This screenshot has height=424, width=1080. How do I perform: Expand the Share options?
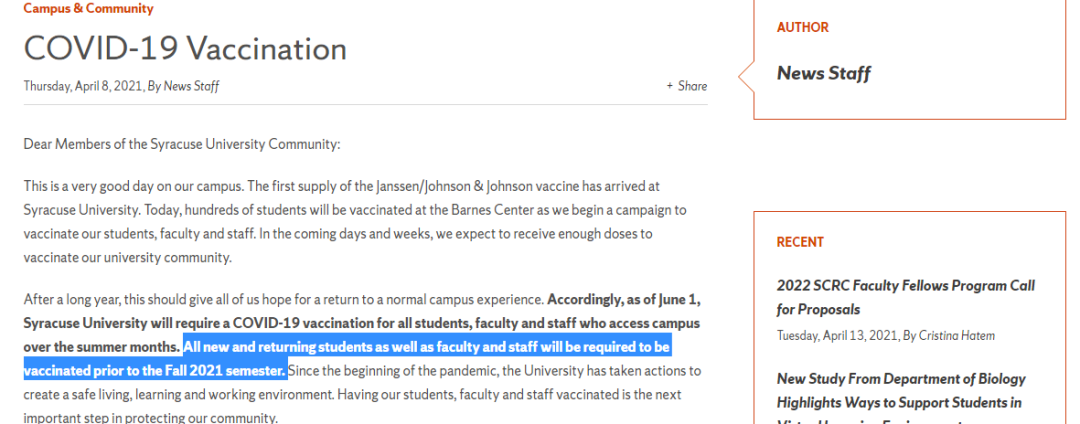click(x=687, y=86)
